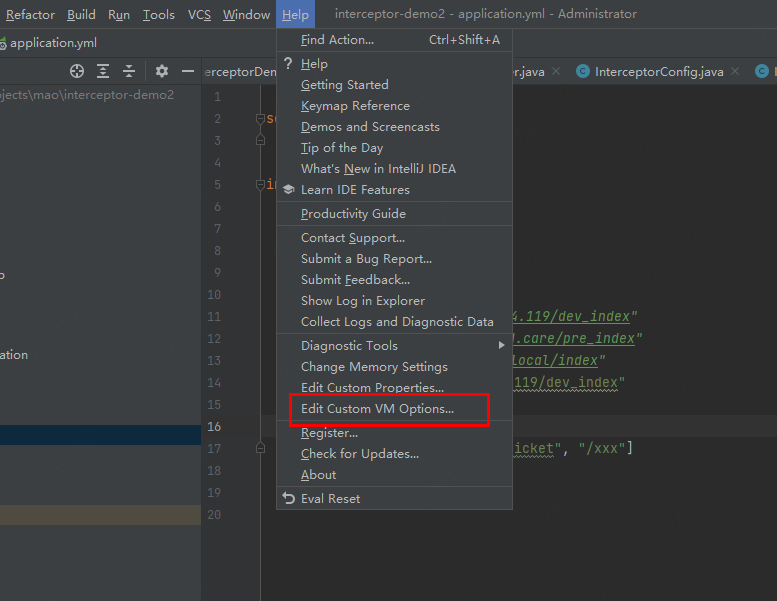This screenshot has width=777, height=601.
Task: Click the 119/dev_index URL on line 14
Action: 565,382
